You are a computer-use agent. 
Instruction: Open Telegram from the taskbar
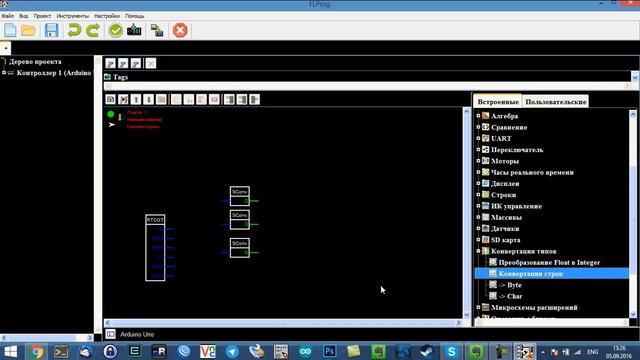coord(232,351)
